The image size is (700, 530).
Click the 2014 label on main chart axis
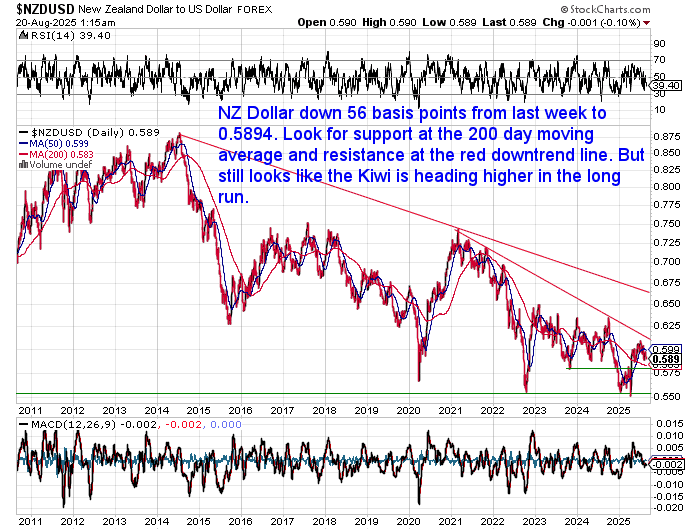pyautogui.click(x=157, y=410)
